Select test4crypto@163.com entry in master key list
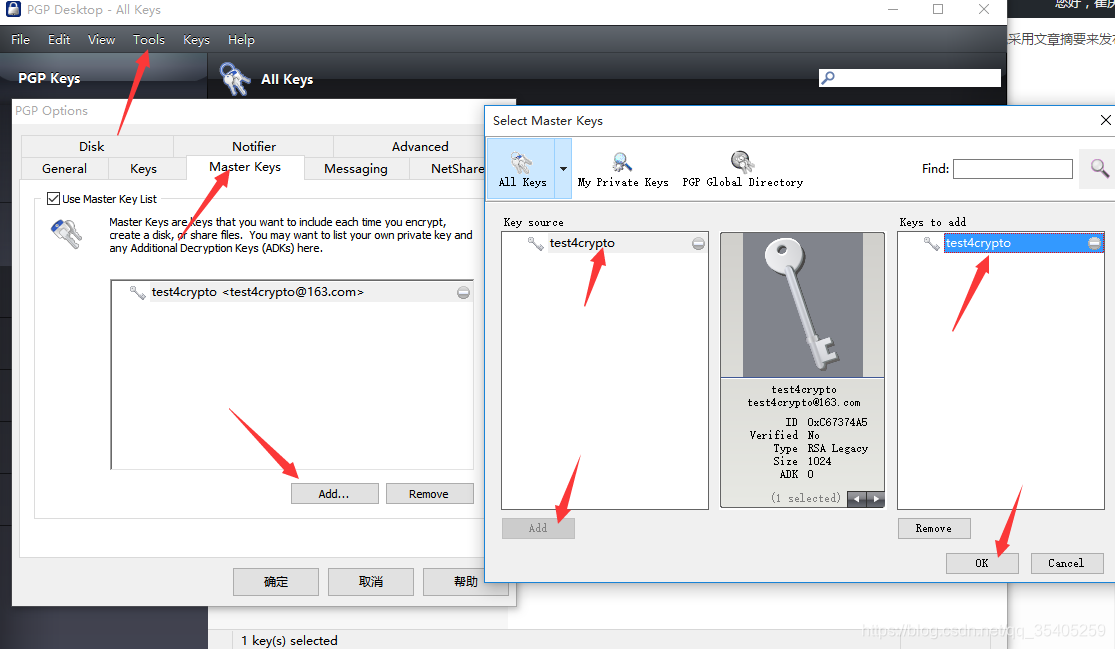Viewport: 1115px width, 649px height. click(x=292, y=292)
